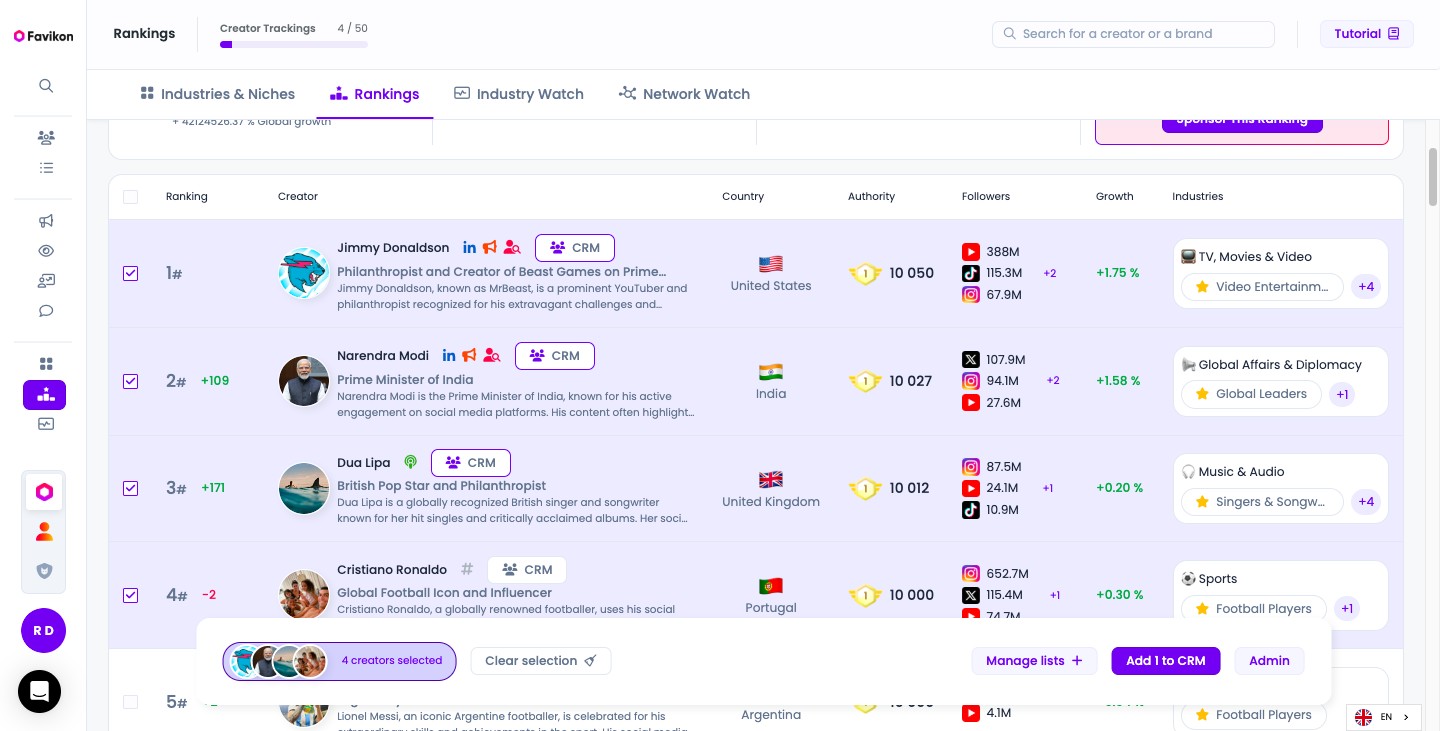Screen dimensions: 1440x731
Task: Click Cristiano Ronaldo's hashtag icon
Action: pyautogui.click(x=467, y=569)
